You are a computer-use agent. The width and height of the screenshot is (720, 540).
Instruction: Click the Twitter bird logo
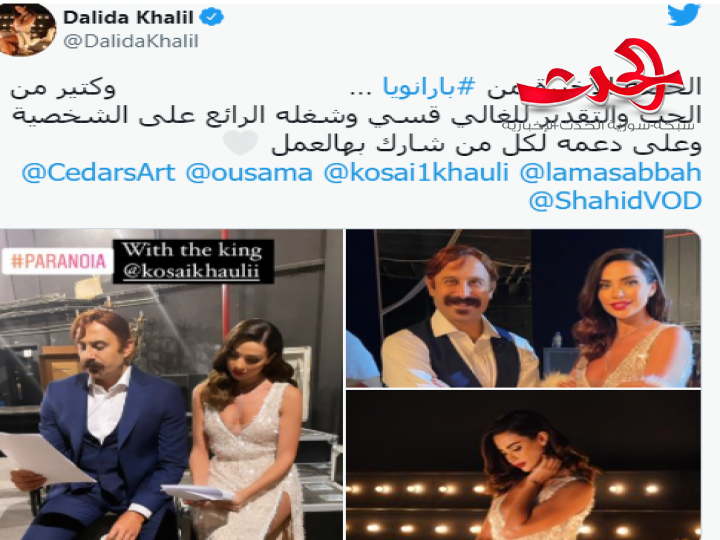tap(683, 15)
